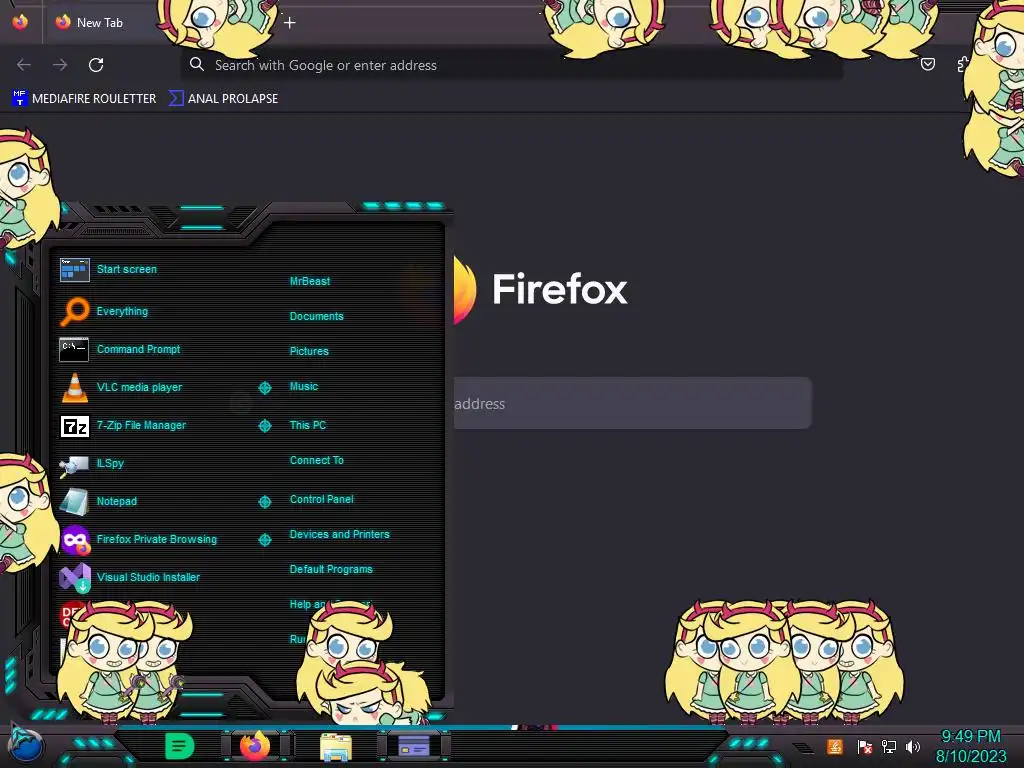
Task: Focus the Firefox address bar
Action: [511, 65]
